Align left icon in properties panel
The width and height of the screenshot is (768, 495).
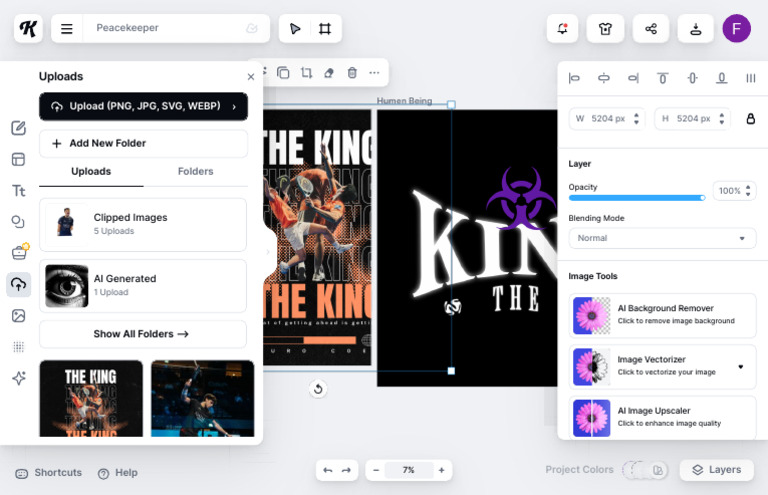574,78
